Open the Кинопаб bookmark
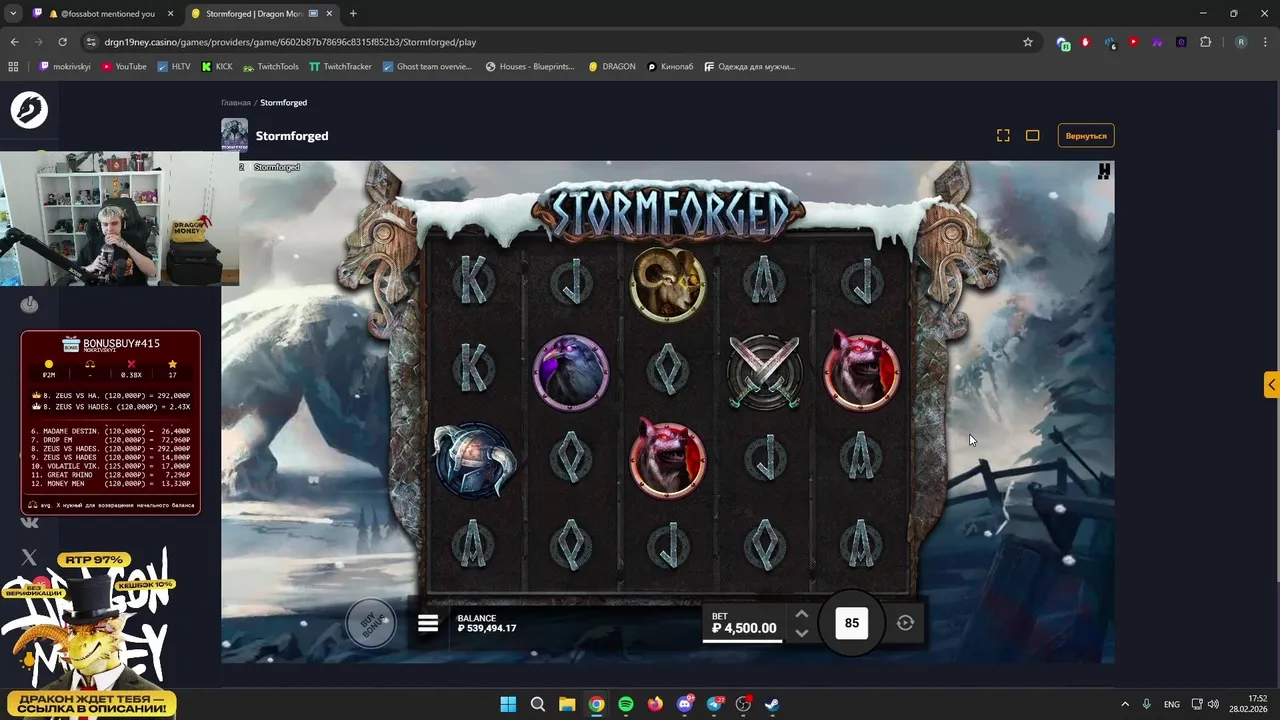The image size is (1280, 720). click(x=671, y=67)
